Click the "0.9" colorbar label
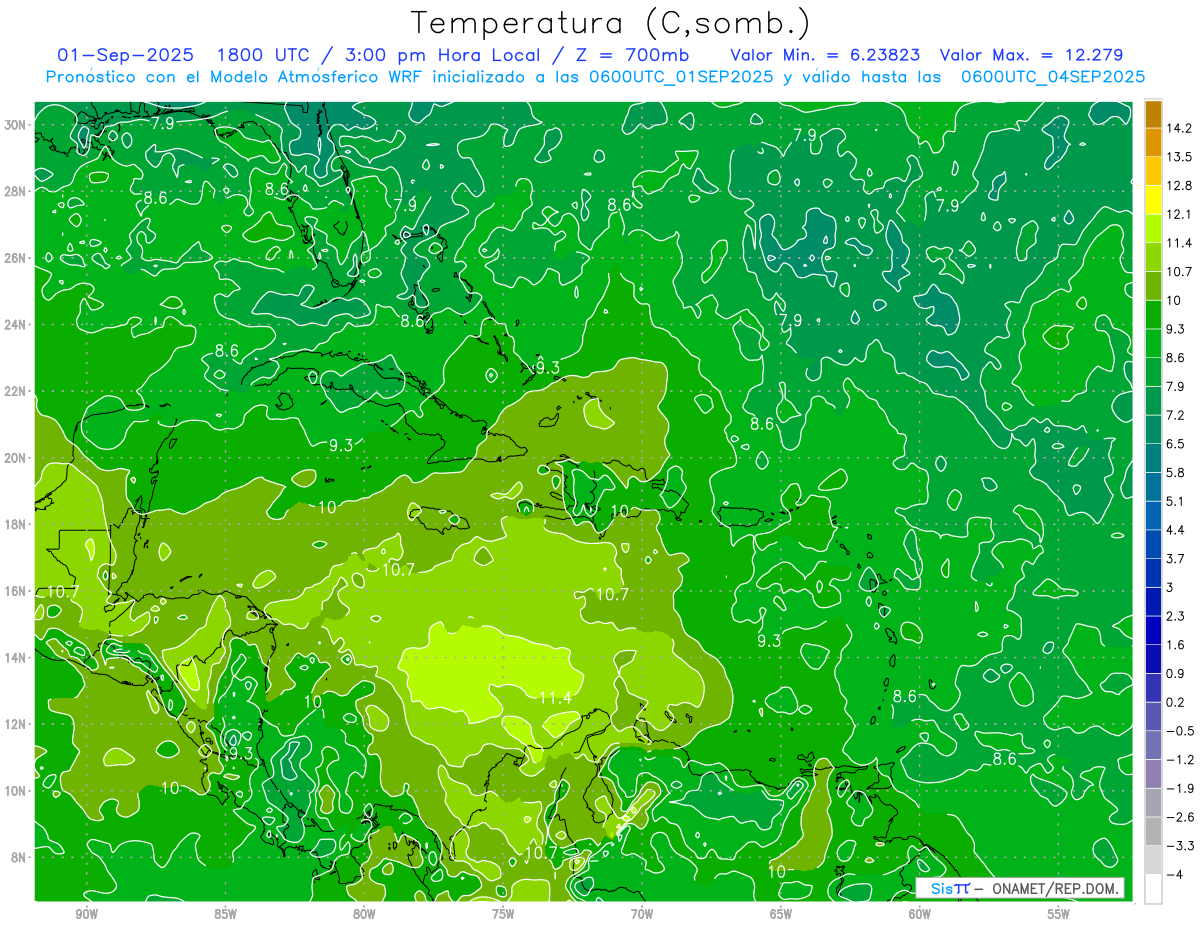This screenshot has width=1200, height=927. [x=1176, y=673]
